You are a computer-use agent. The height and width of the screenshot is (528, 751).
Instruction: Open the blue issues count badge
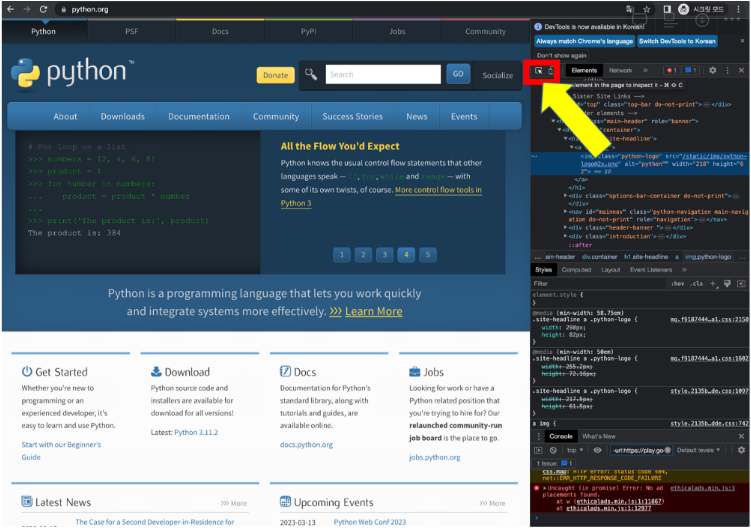tap(691, 70)
